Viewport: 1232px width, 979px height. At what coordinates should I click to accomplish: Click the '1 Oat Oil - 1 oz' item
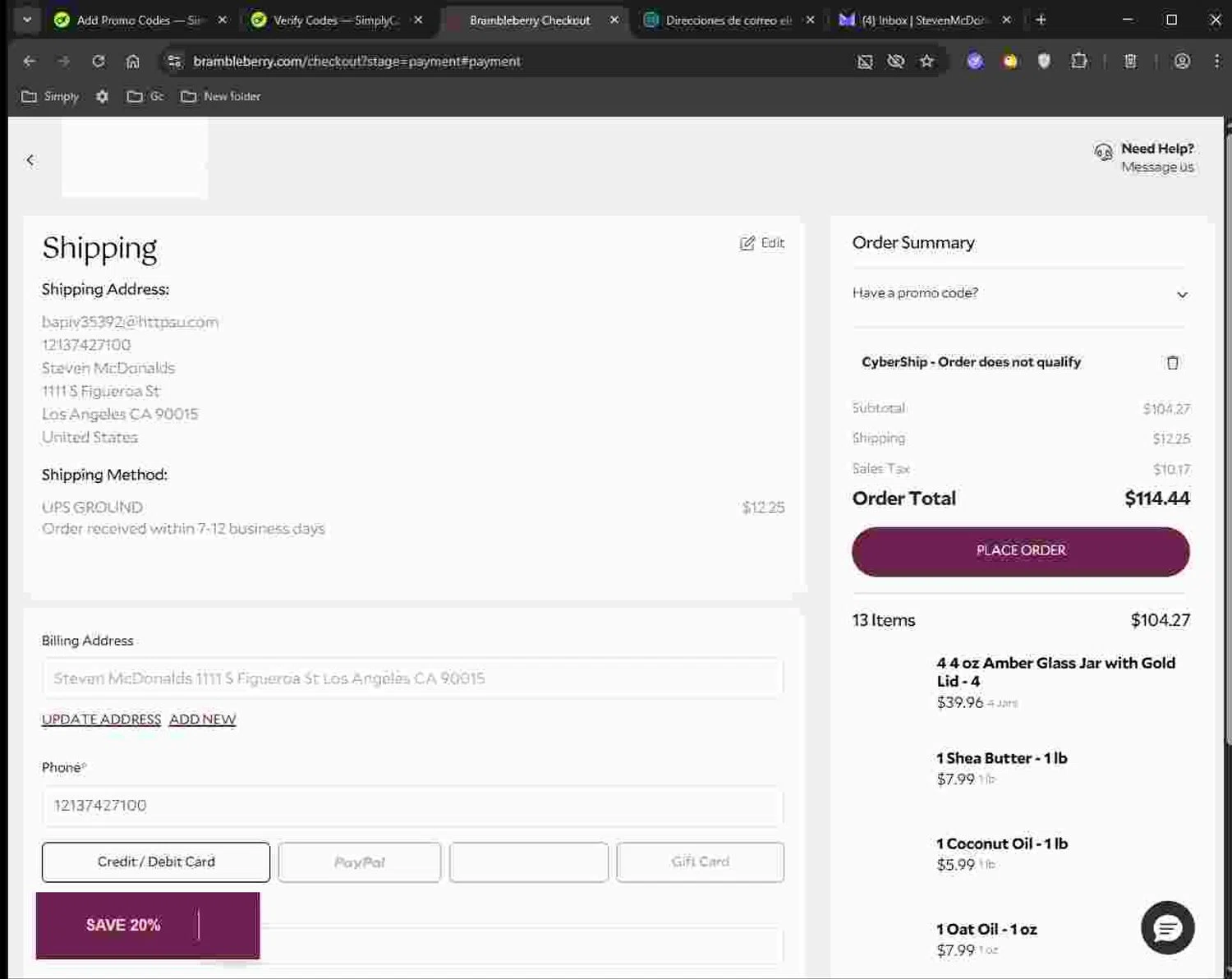tap(986, 929)
